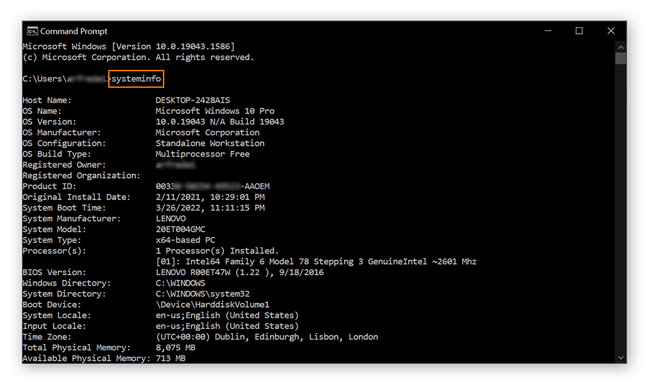
Task: Click the 'Original Install Date:' label
Action: click(77, 197)
